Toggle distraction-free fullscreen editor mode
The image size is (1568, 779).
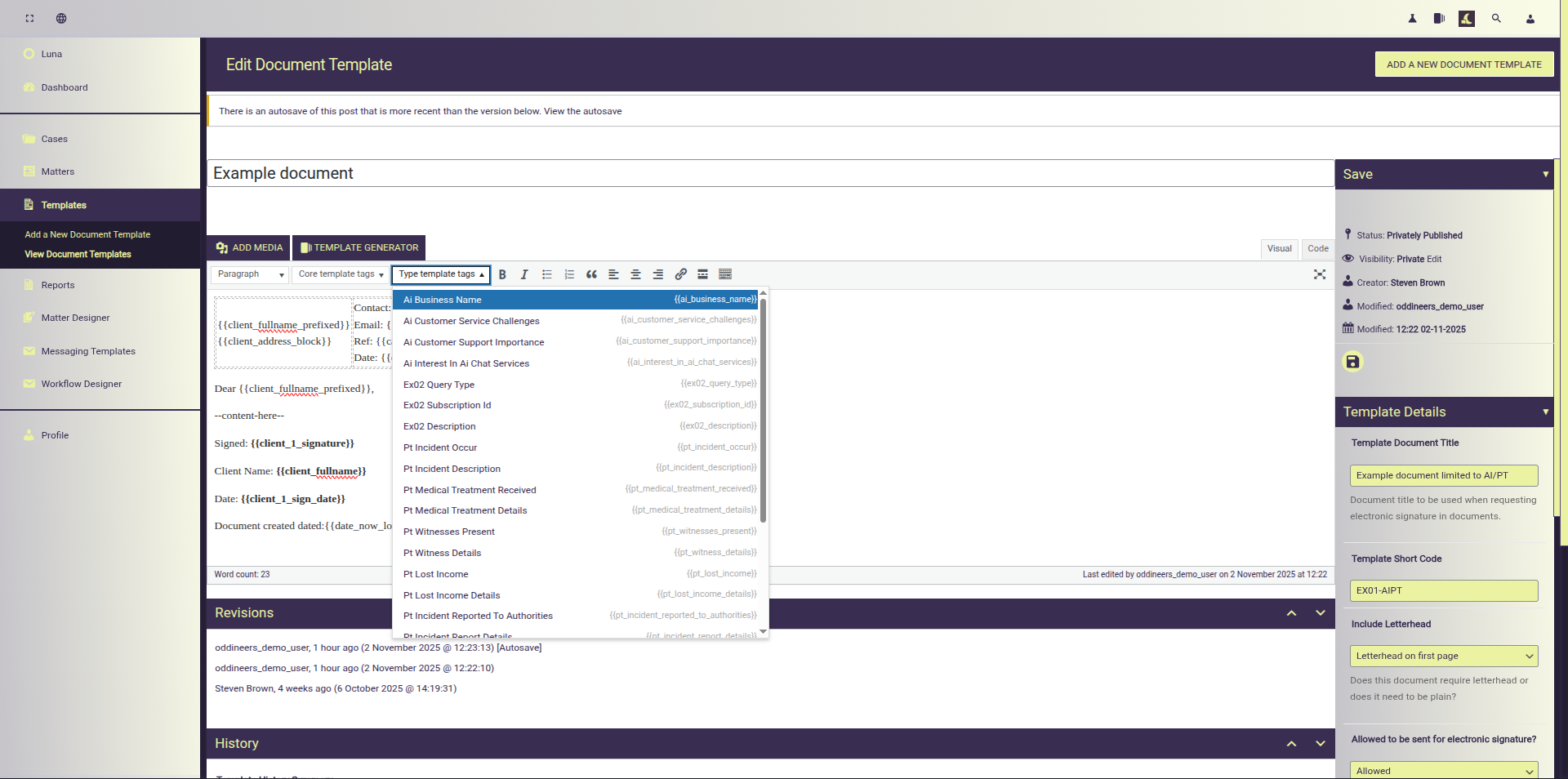tap(1319, 274)
